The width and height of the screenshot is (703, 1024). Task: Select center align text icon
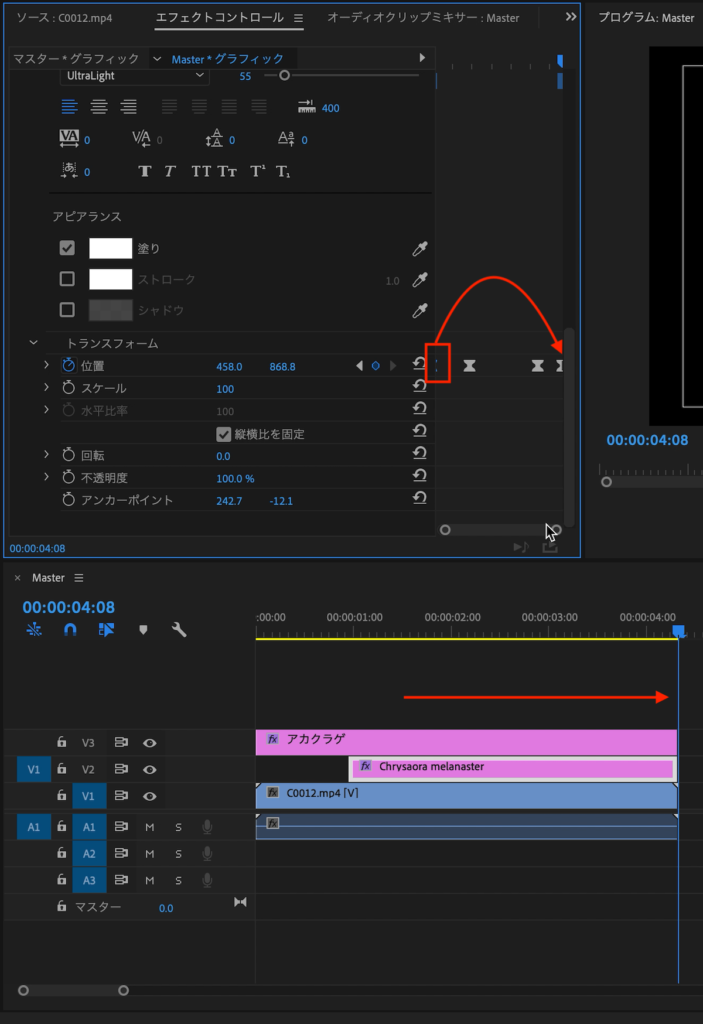click(99, 107)
